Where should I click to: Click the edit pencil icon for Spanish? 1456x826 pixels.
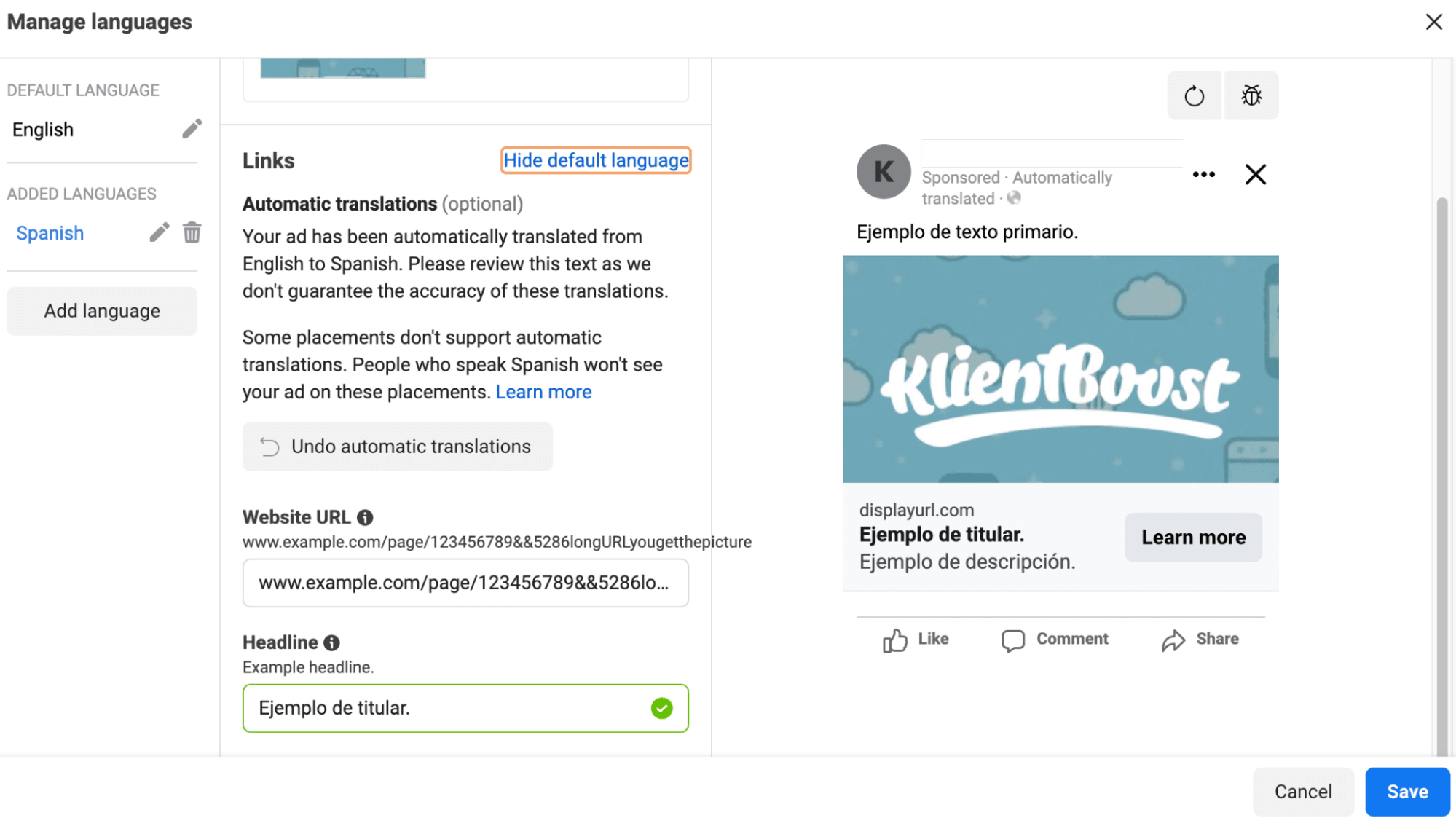click(159, 232)
